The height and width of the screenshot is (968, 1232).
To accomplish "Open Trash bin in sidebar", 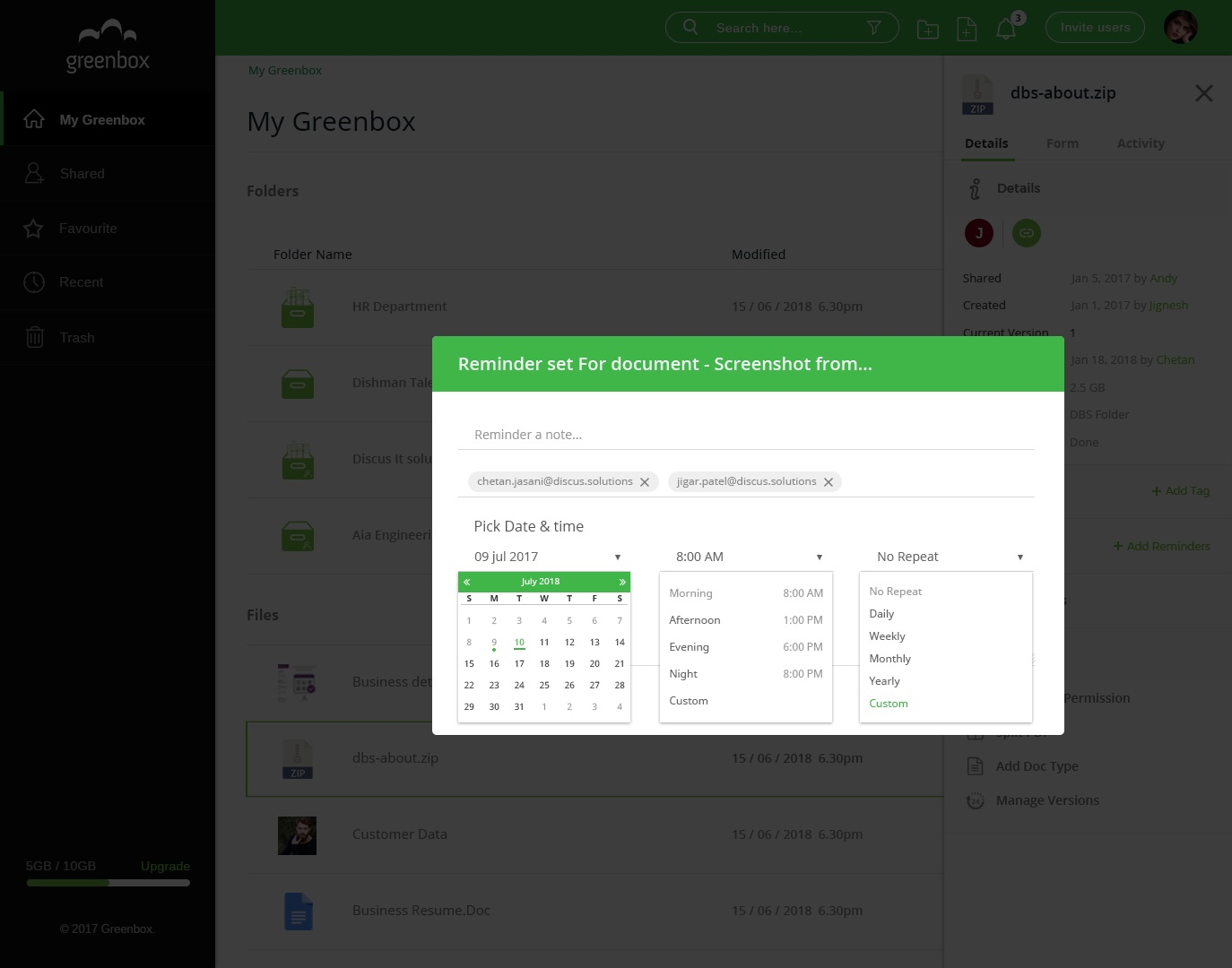I will [x=34, y=337].
